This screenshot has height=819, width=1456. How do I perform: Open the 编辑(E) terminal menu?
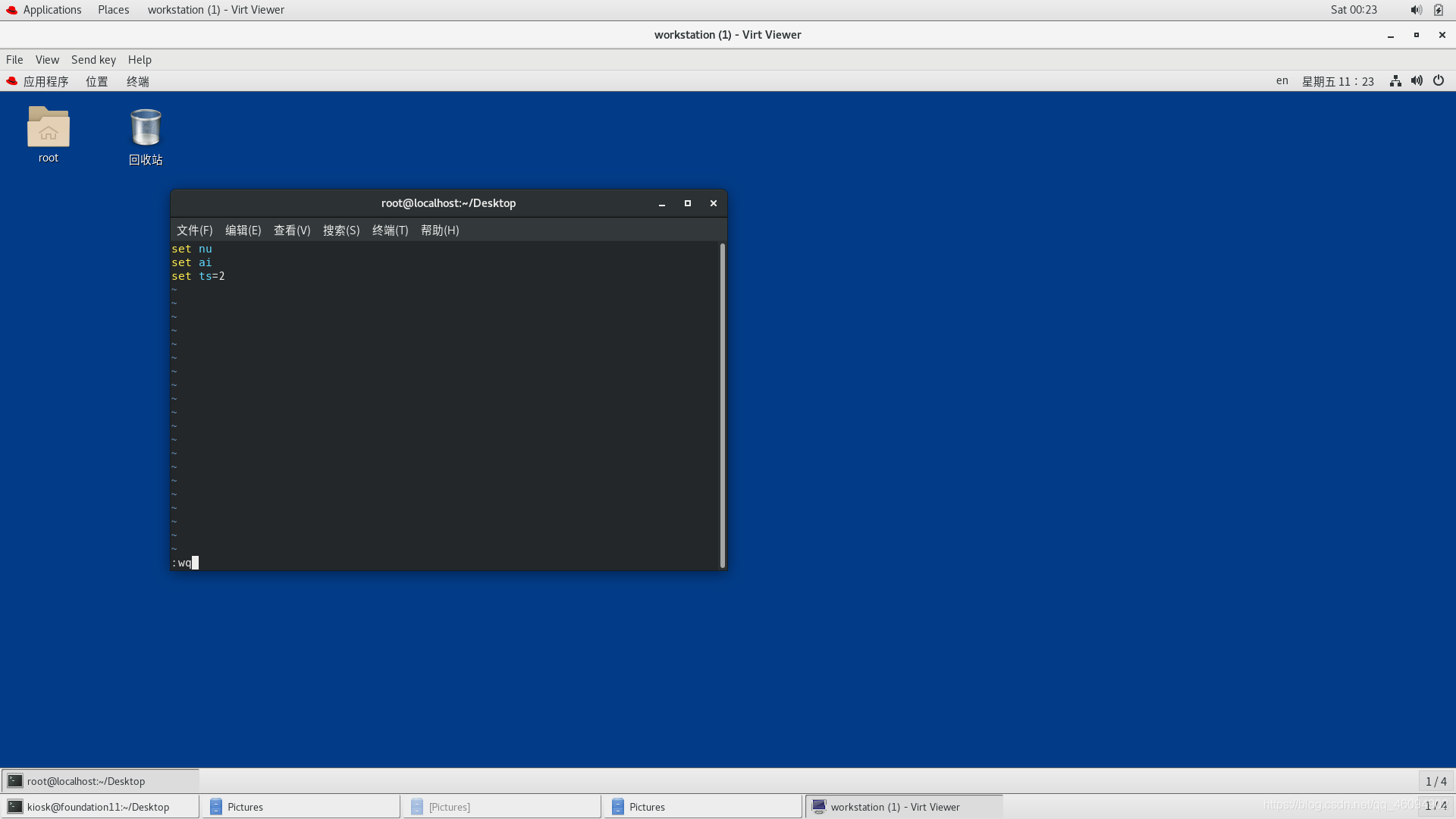point(243,231)
